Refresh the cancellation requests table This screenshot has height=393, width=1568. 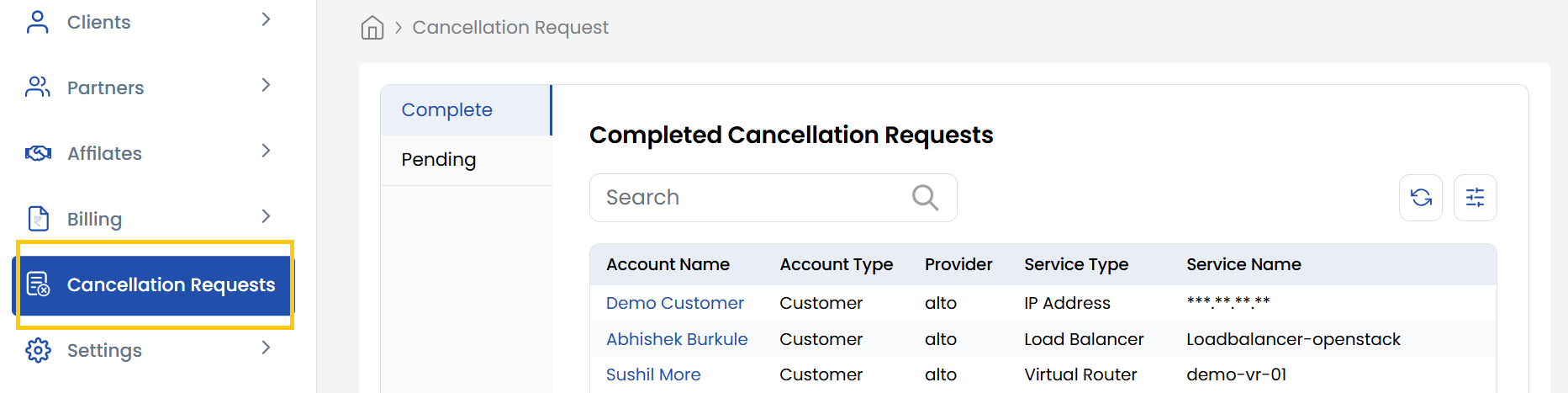[1421, 198]
